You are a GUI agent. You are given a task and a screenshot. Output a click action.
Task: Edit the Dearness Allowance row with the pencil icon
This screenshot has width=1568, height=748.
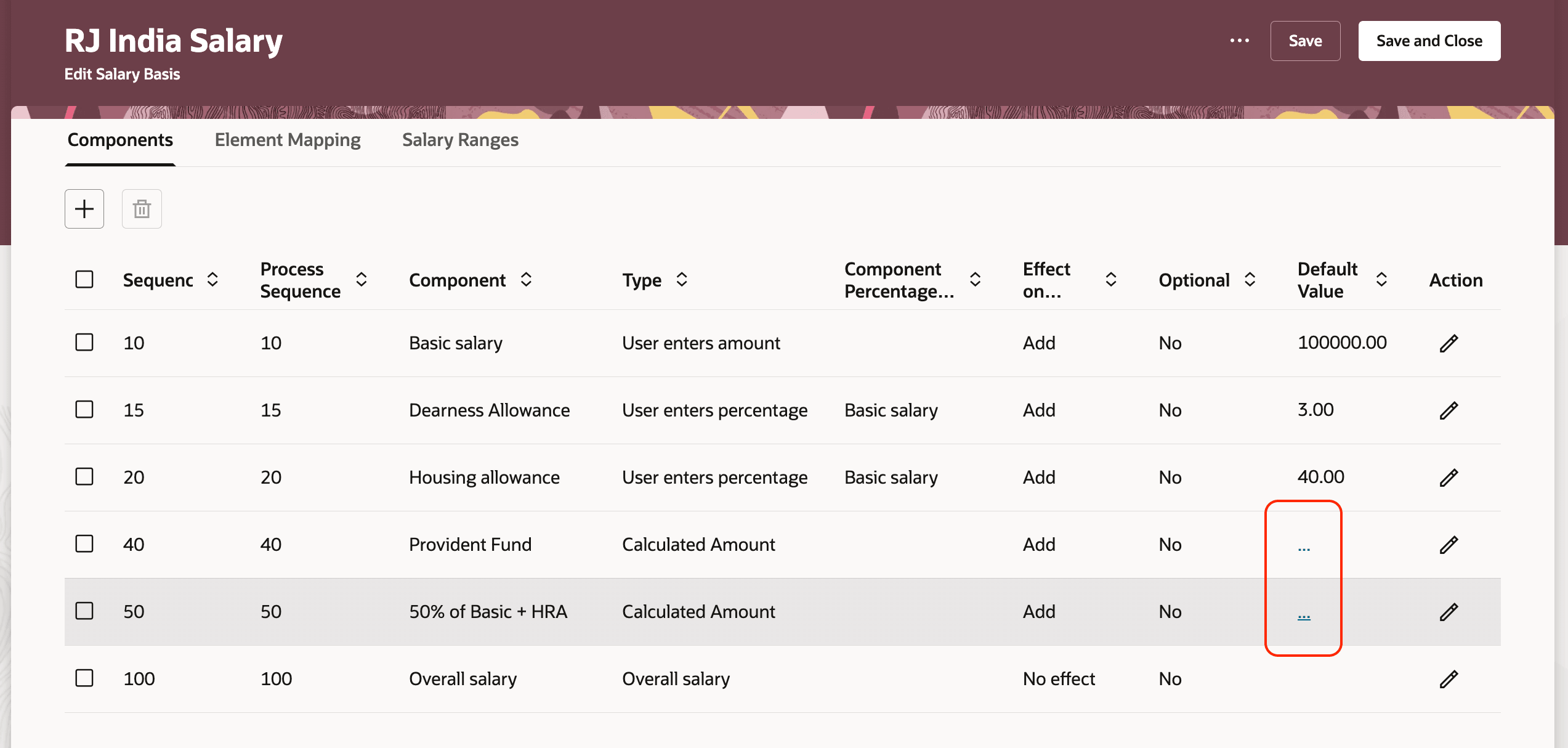click(x=1449, y=410)
